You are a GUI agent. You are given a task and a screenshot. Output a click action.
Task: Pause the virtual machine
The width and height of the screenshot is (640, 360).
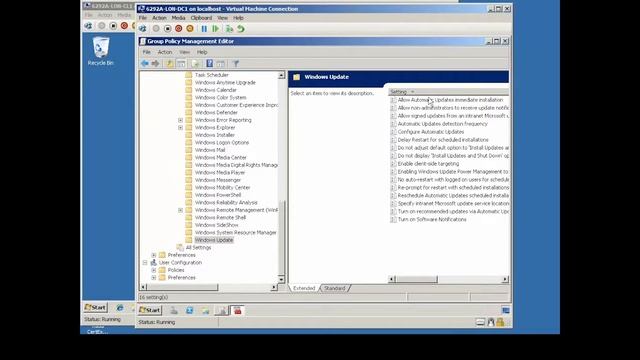[204, 29]
